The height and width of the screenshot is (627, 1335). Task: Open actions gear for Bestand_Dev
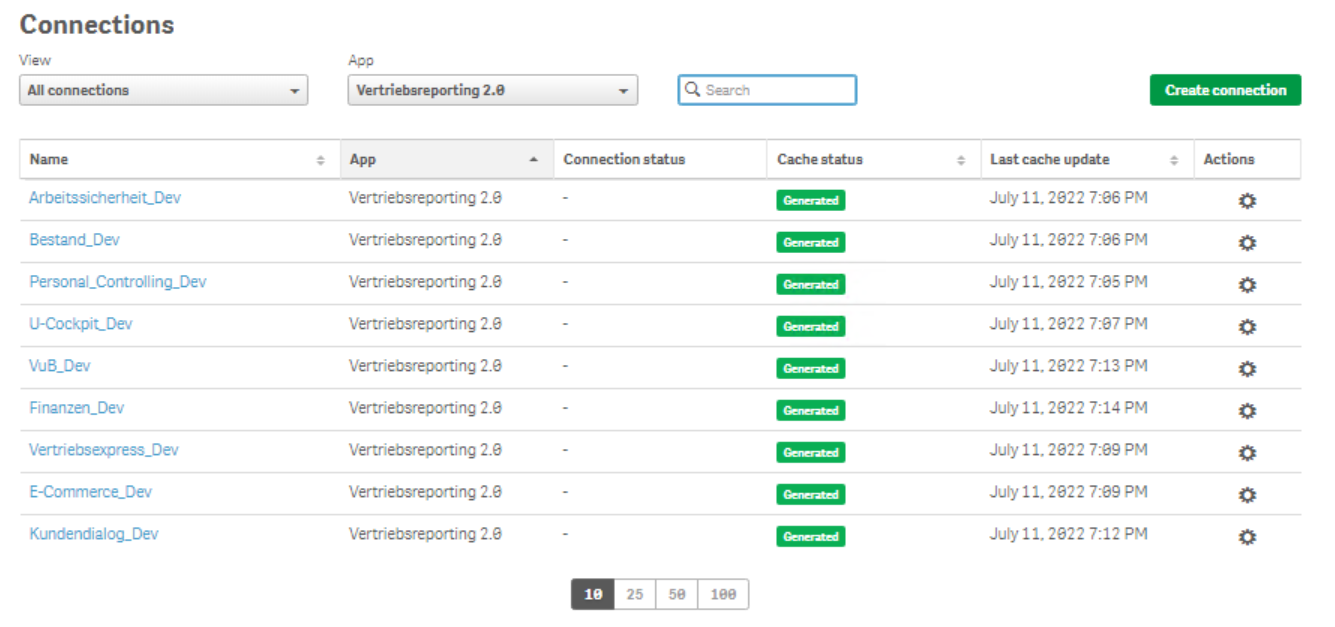tap(1247, 243)
